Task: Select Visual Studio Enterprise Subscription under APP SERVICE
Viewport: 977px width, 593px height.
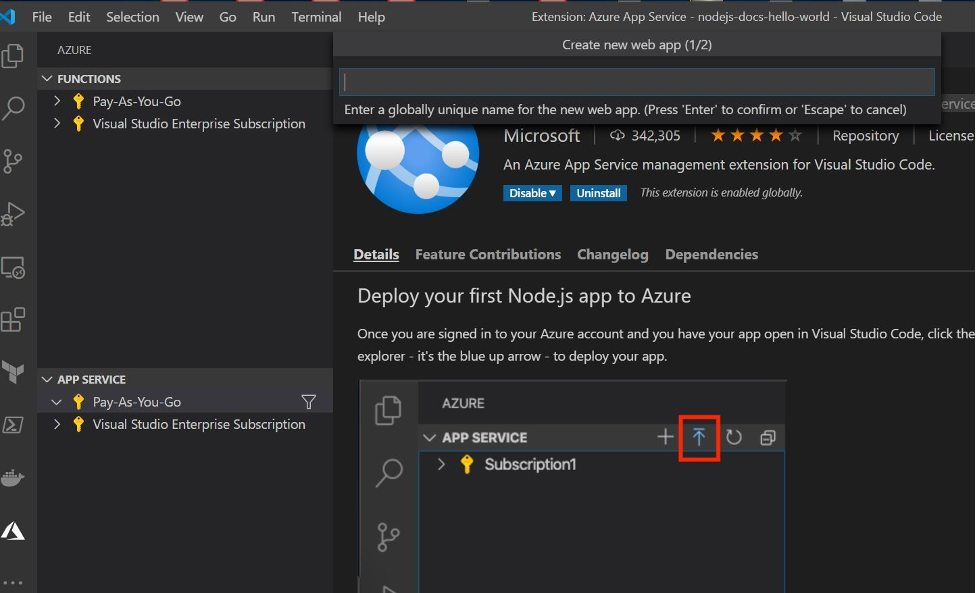Action: click(x=199, y=424)
